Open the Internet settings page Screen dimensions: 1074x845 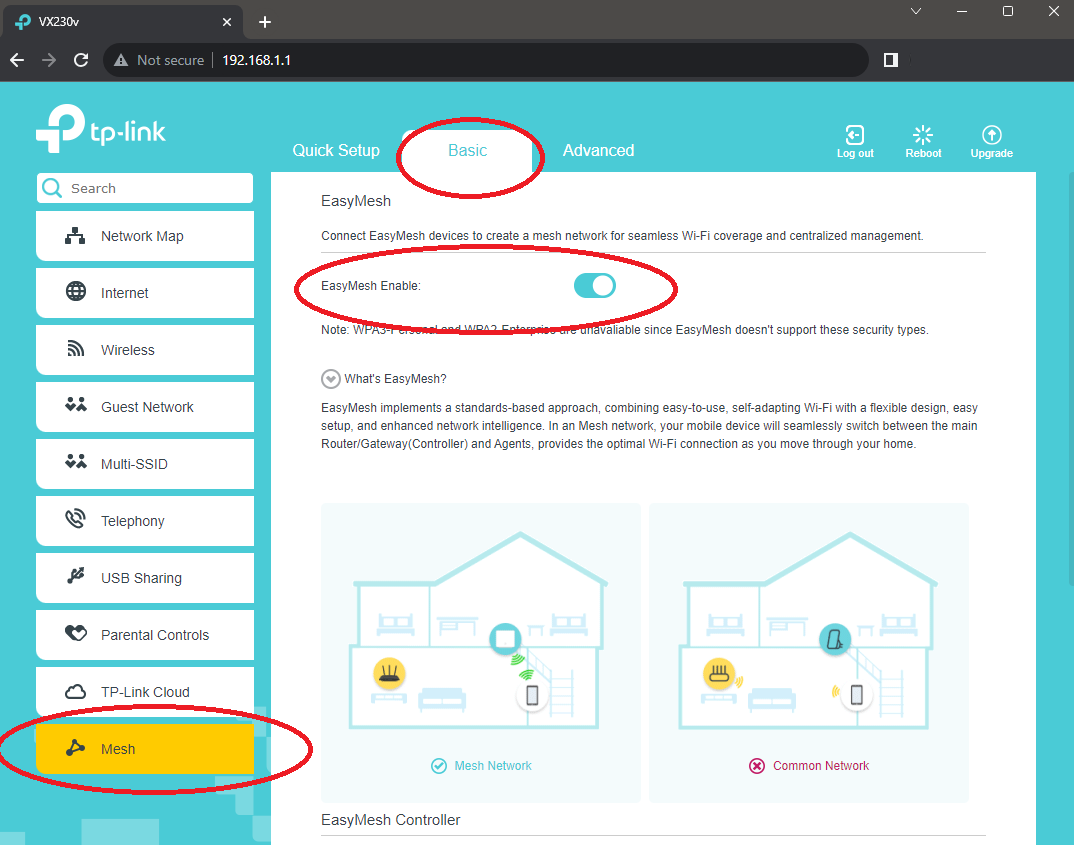pyautogui.click(x=144, y=293)
